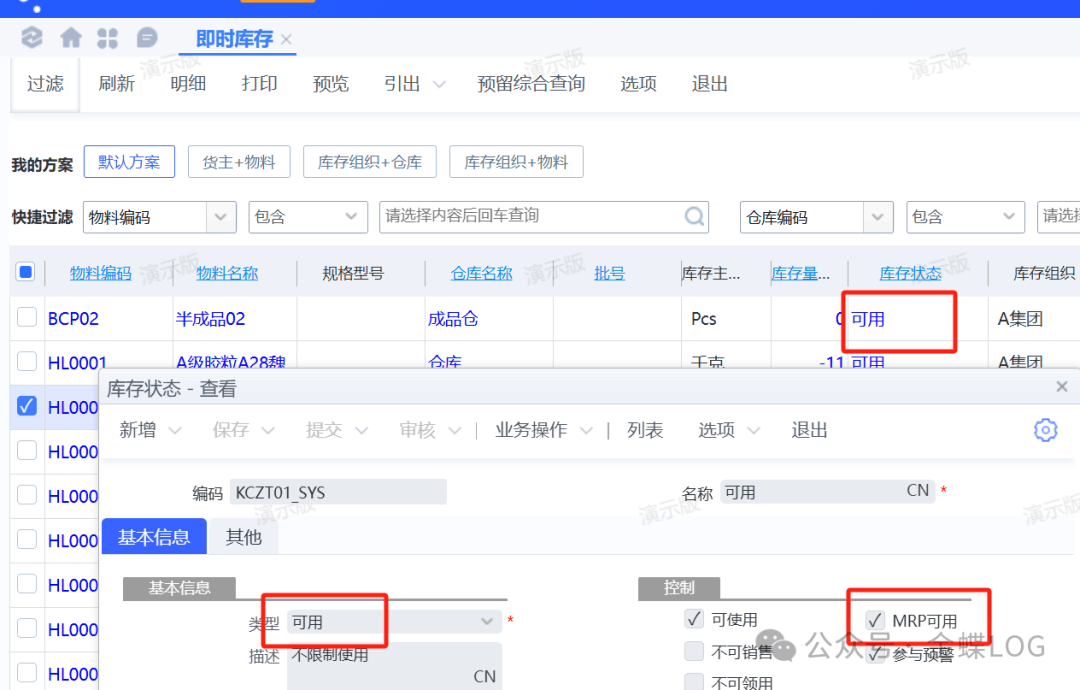Switch to the 其他 tab
Image resolution: width=1080 pixels, height=690 pixels.
(243, 537)
